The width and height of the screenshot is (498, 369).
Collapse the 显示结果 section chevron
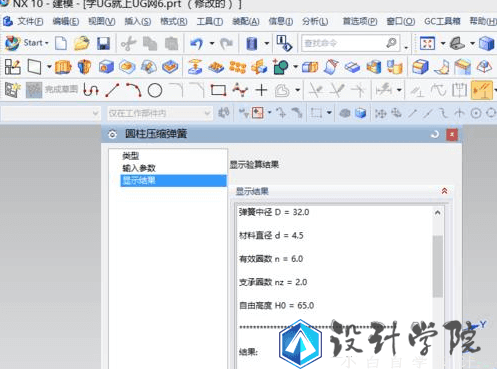click(x=444, y=191)
